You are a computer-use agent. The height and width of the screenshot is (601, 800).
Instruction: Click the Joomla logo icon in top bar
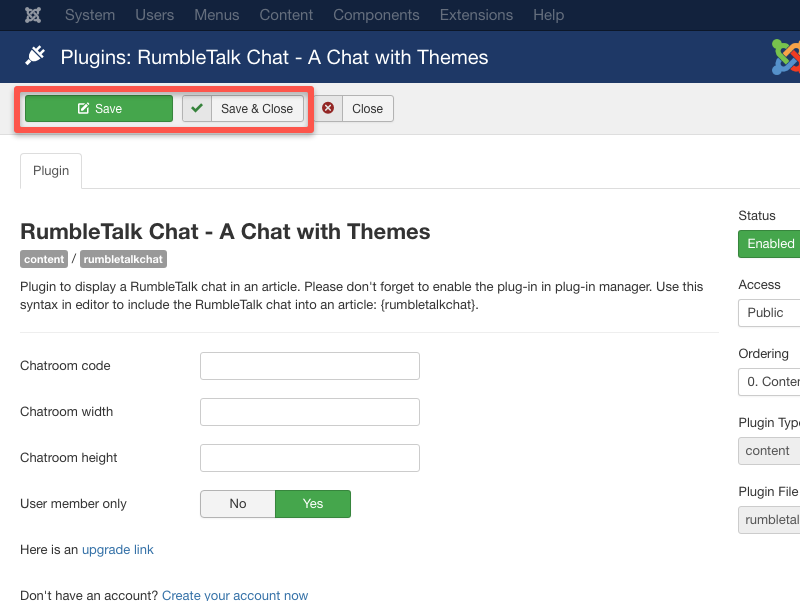pos(33,15)
